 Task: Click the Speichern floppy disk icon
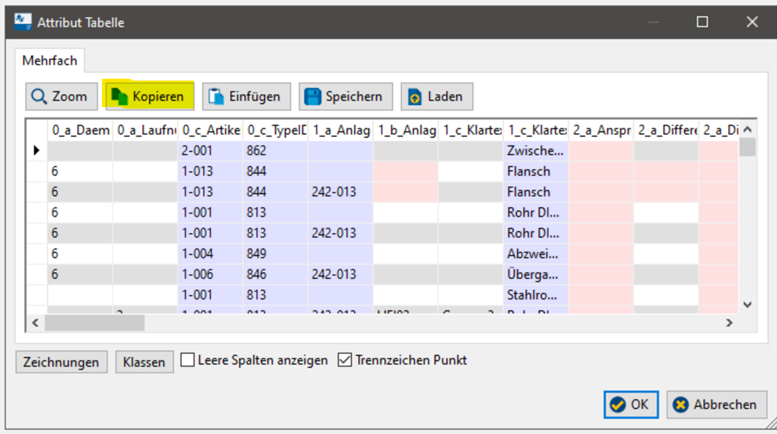point(312,97)
